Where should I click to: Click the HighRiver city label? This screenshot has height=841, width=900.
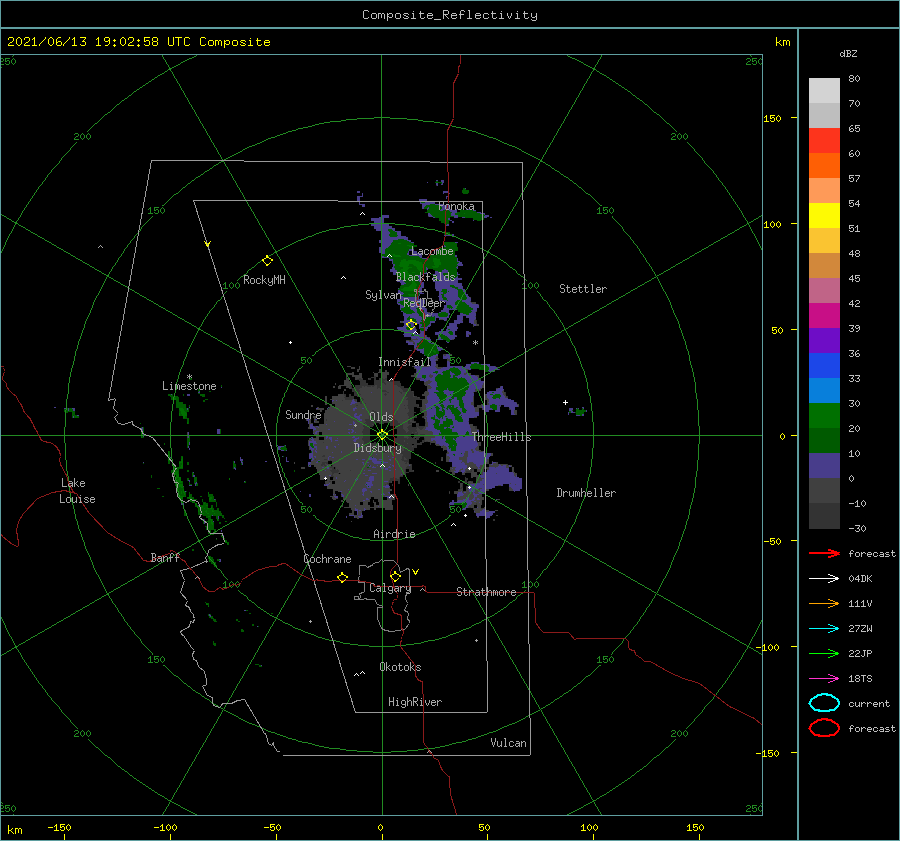coord(415,702)
